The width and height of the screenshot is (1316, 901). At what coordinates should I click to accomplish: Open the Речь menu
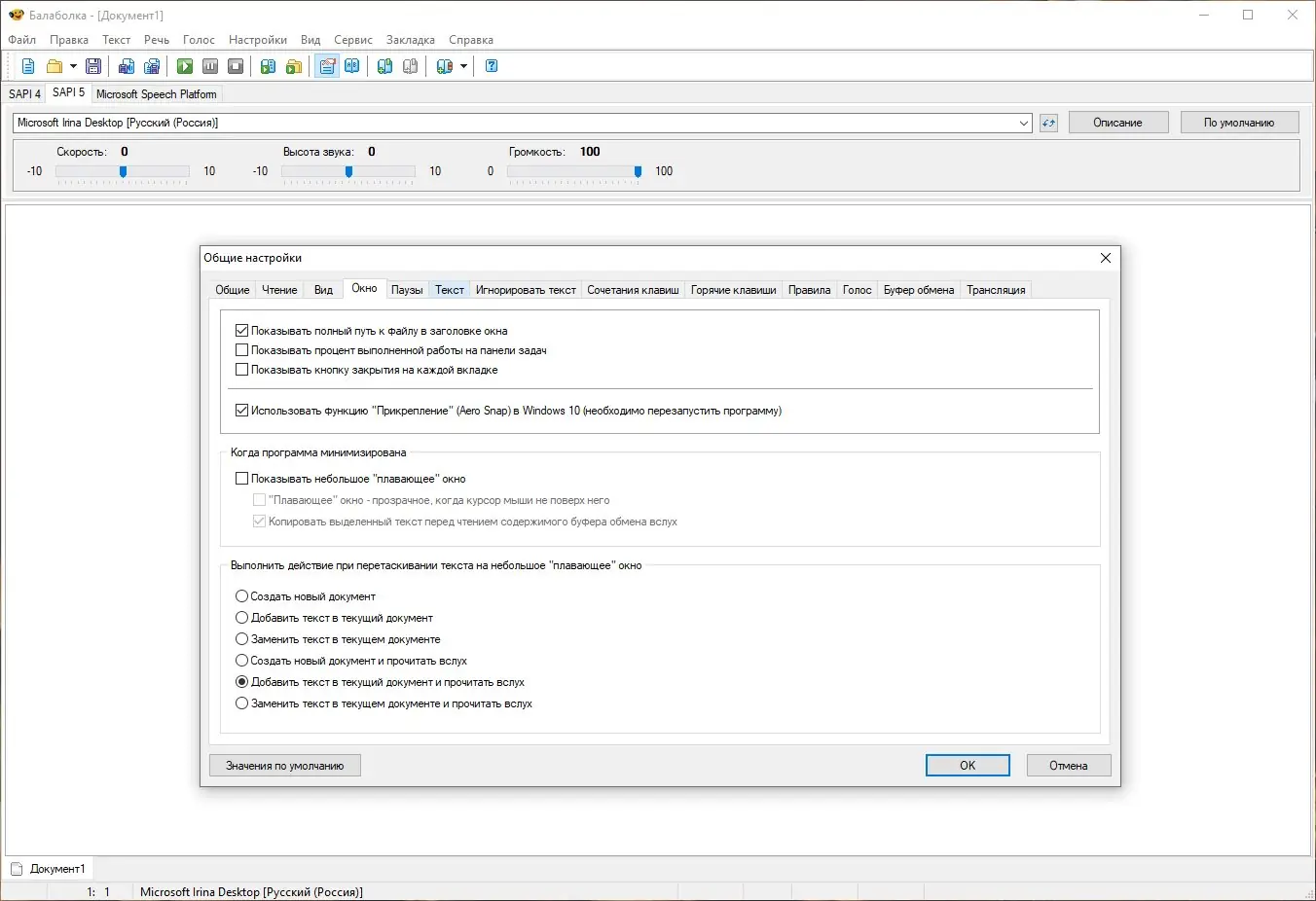[157, 40]
